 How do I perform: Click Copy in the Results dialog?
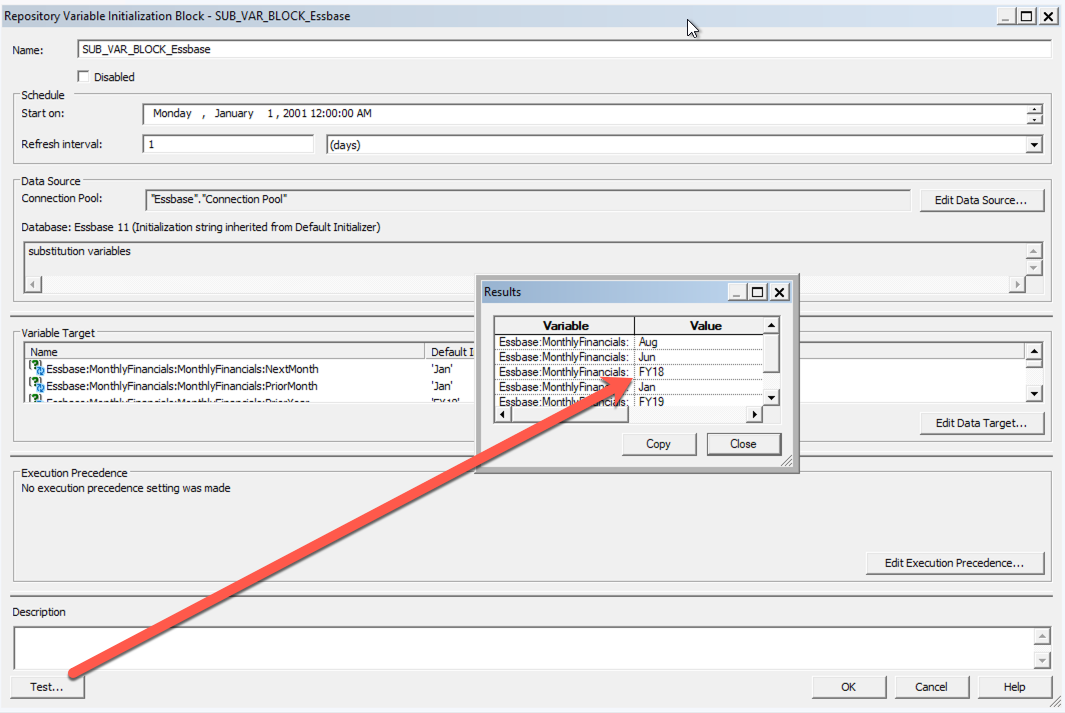click(658, 444)
